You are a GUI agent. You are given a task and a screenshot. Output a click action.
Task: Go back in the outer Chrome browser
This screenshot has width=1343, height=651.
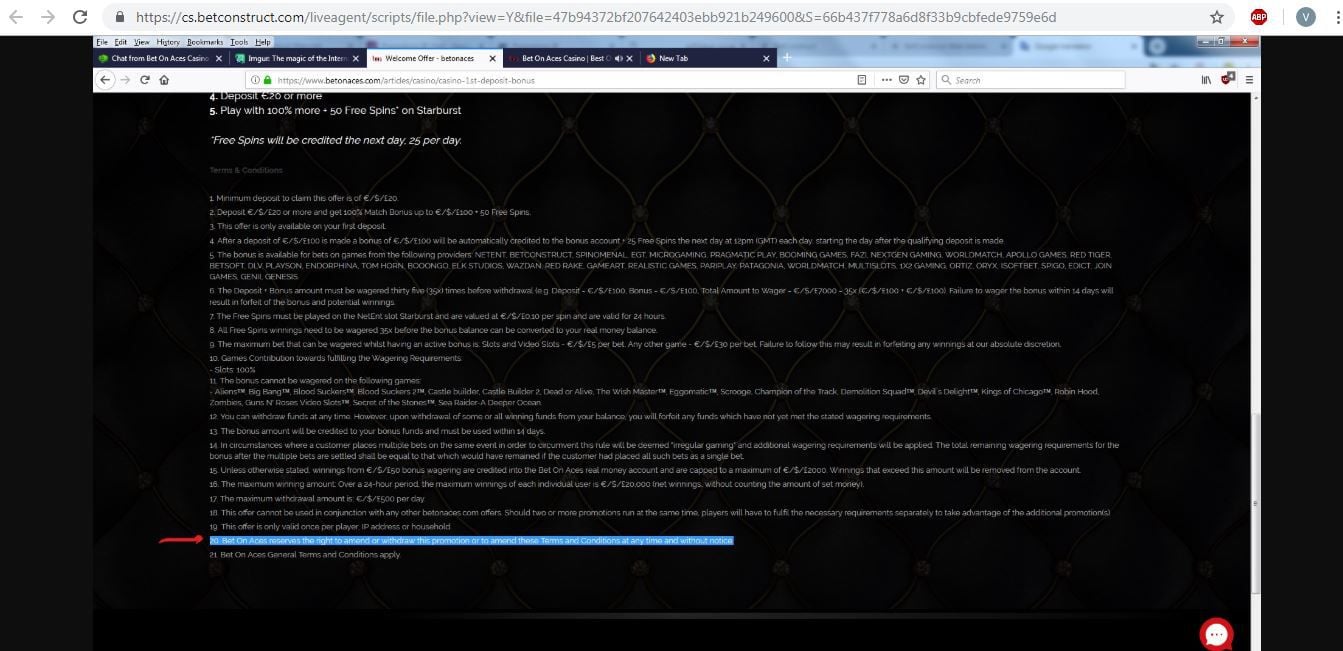tap(16, 17)
